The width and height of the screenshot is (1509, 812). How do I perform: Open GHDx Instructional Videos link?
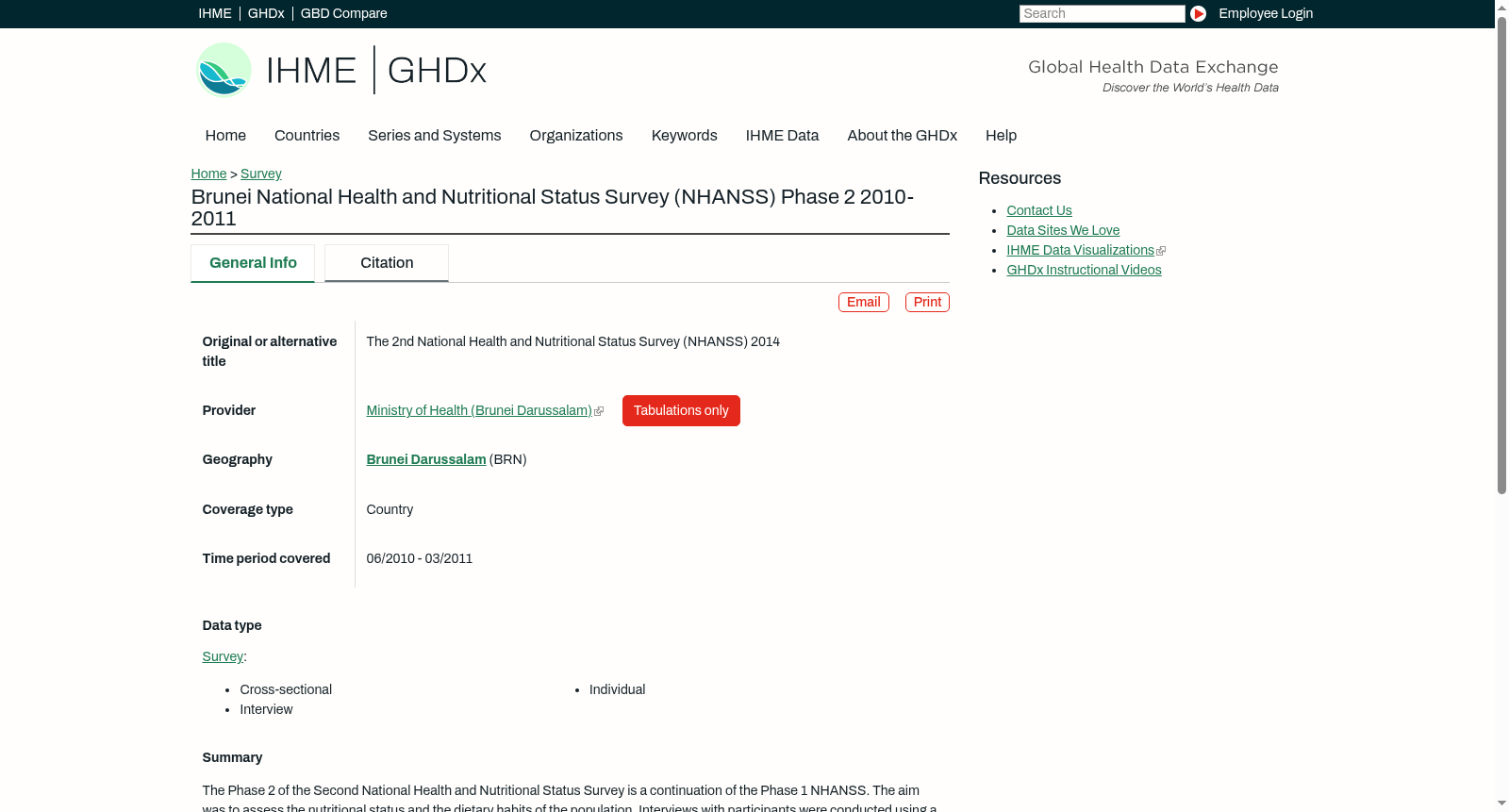(x=1084, y=270)
